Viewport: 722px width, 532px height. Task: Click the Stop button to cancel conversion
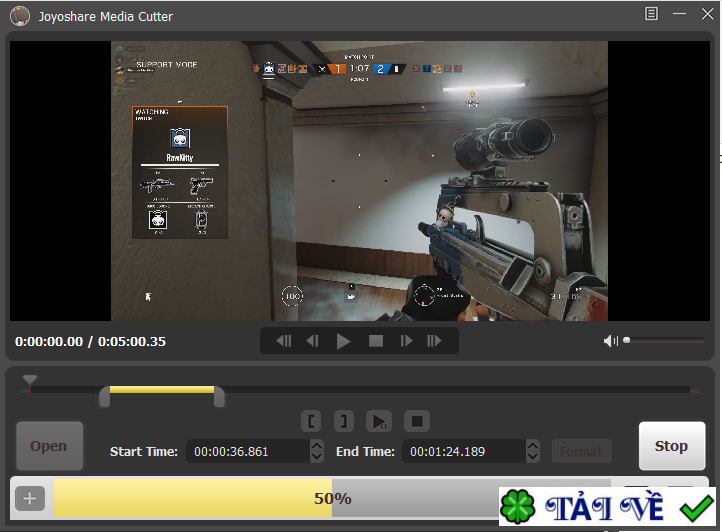click(x=672, y=446)
